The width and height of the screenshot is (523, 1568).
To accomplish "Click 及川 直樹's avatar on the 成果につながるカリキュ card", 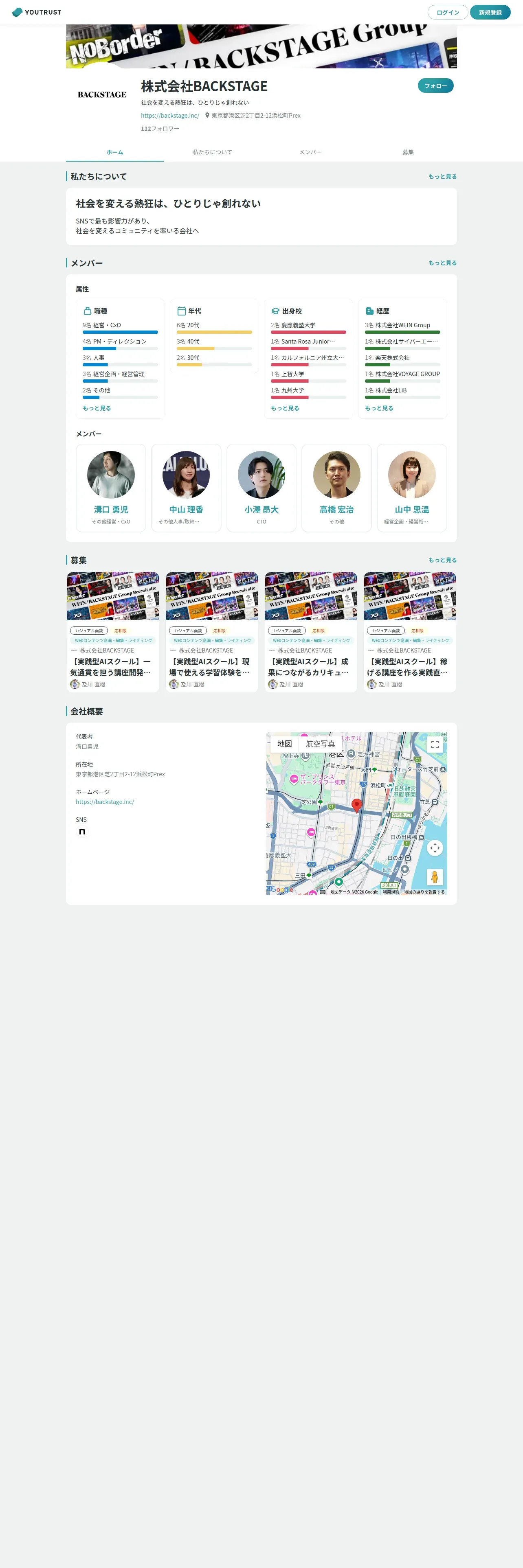I will [x=273, y=685].
